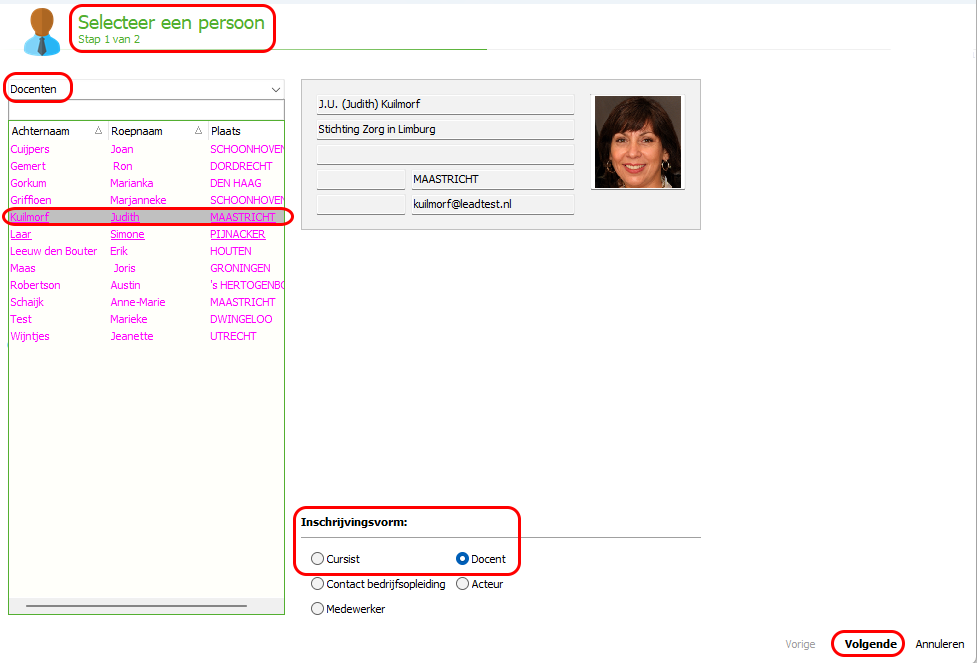
Task: Click the plaats DORDRECHT cell
Action: pos(241,166)
